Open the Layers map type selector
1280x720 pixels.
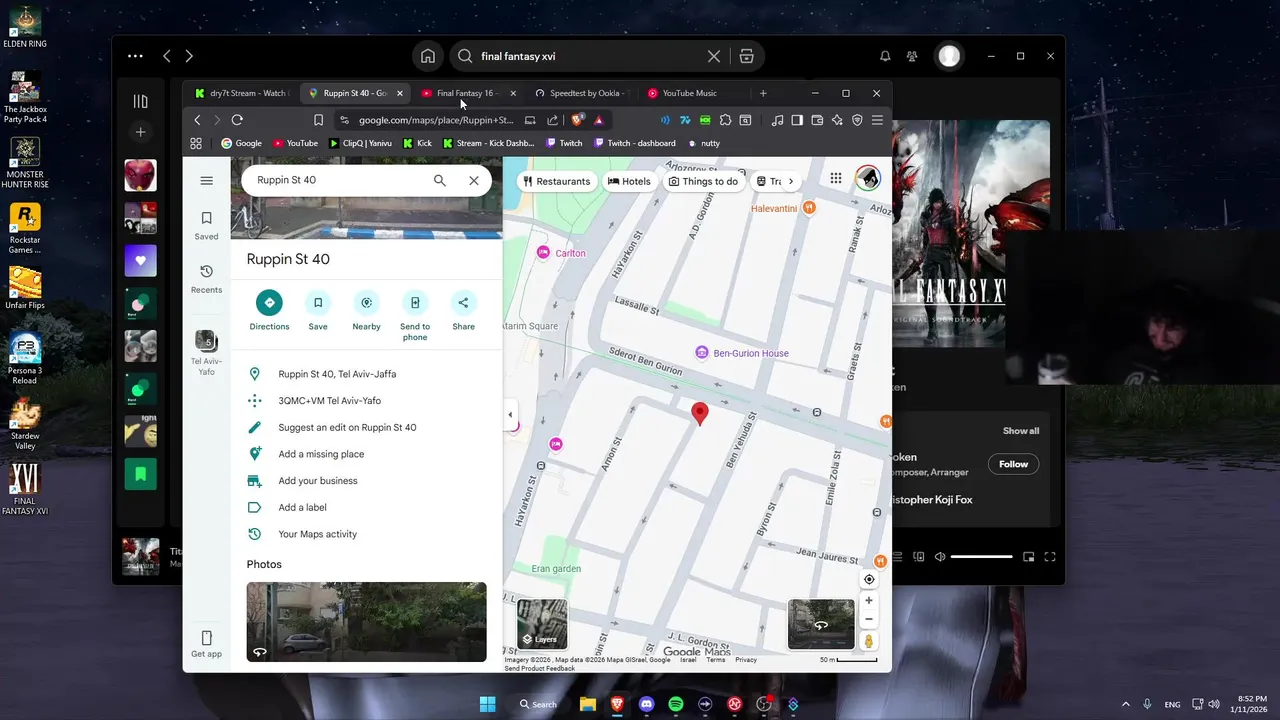coord(541,624)
